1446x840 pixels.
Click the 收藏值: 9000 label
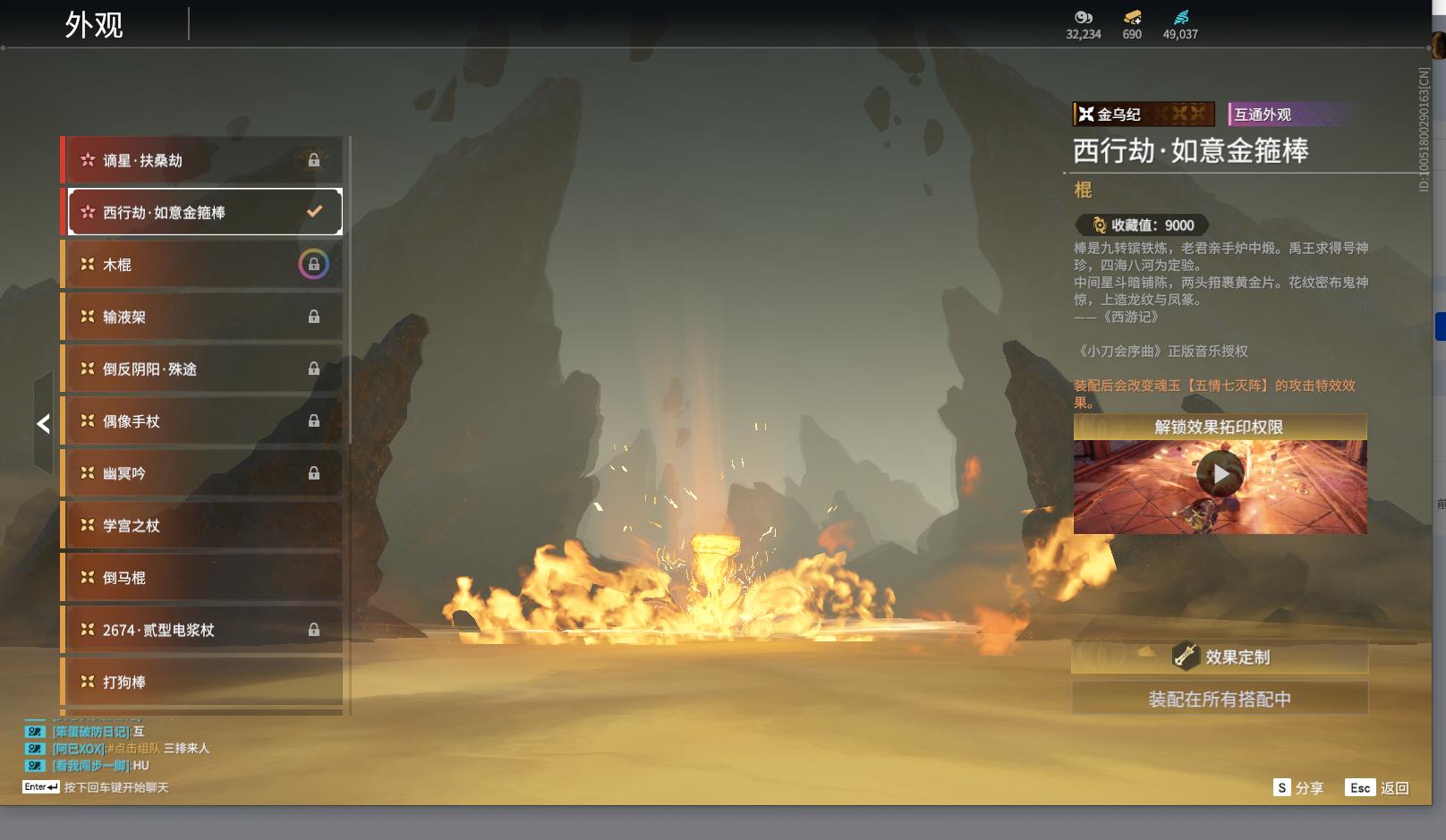pos(1153,225)
